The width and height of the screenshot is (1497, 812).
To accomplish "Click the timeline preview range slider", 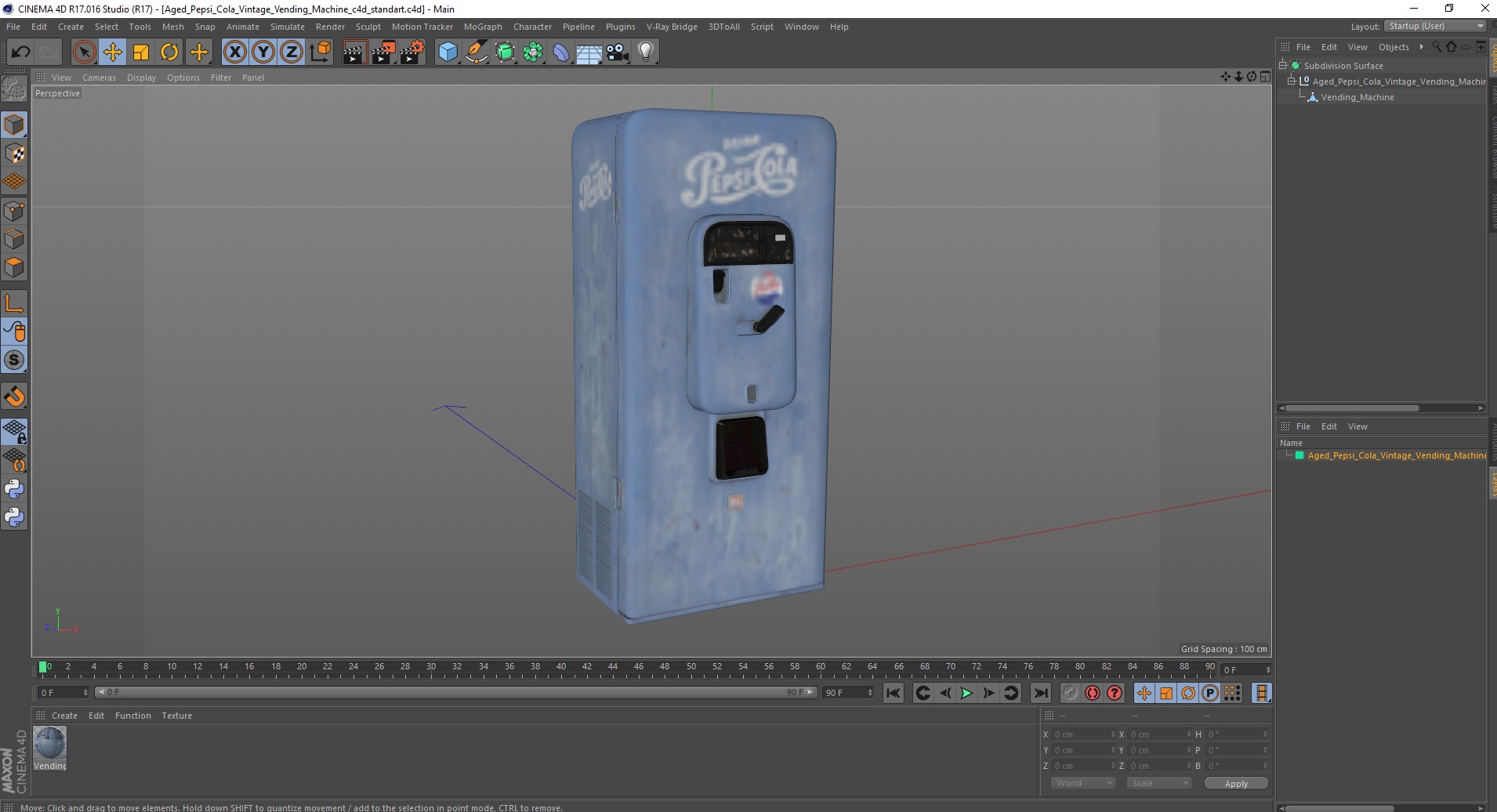I will 455,692.
